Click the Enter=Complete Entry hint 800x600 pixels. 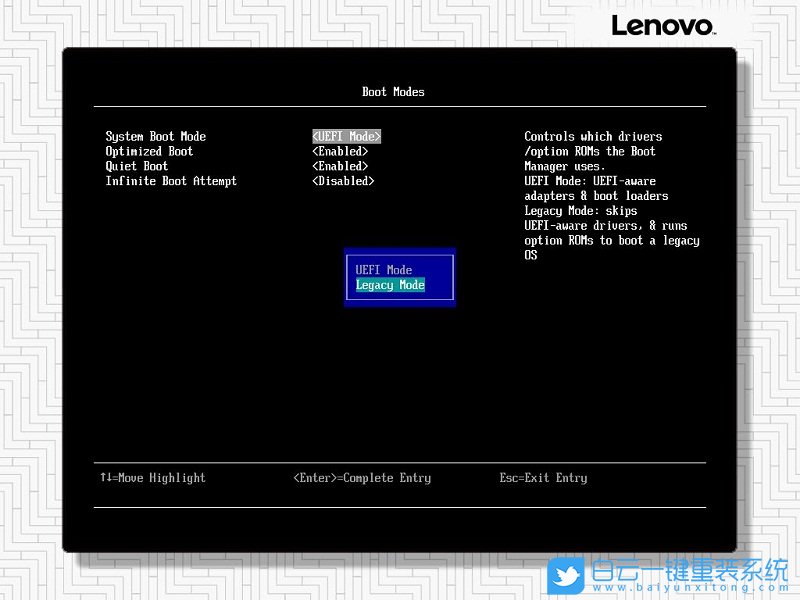tap(362, 478)
